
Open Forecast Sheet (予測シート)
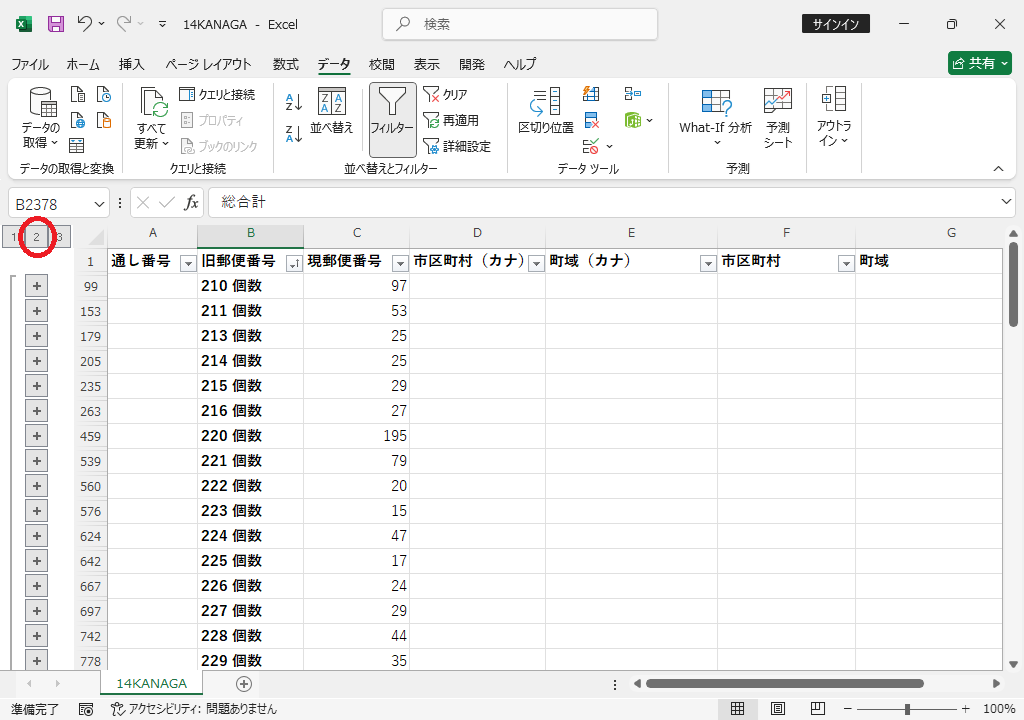[778, 118]
